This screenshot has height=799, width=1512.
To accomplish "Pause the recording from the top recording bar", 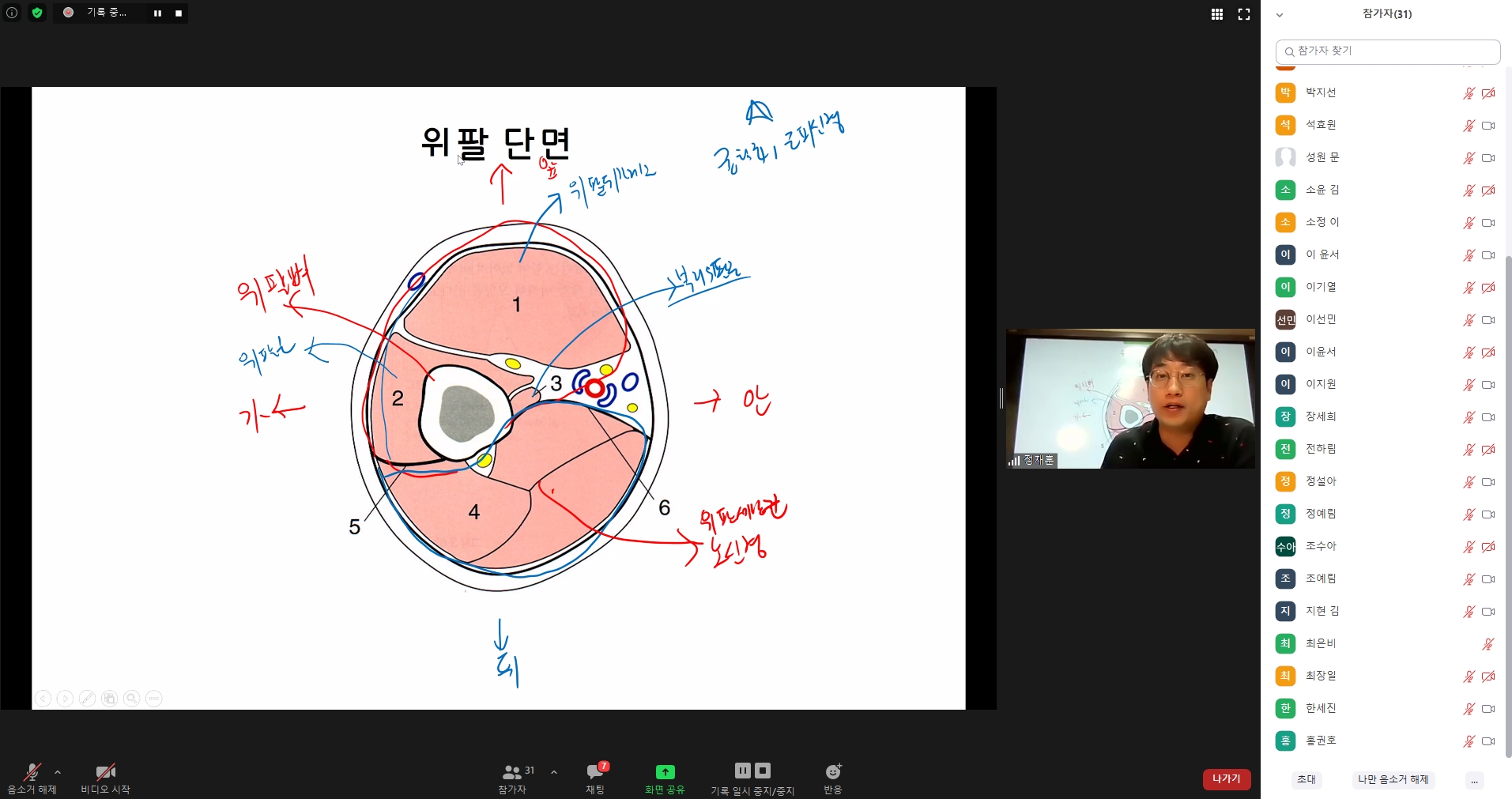I will (x=157, y=13).
